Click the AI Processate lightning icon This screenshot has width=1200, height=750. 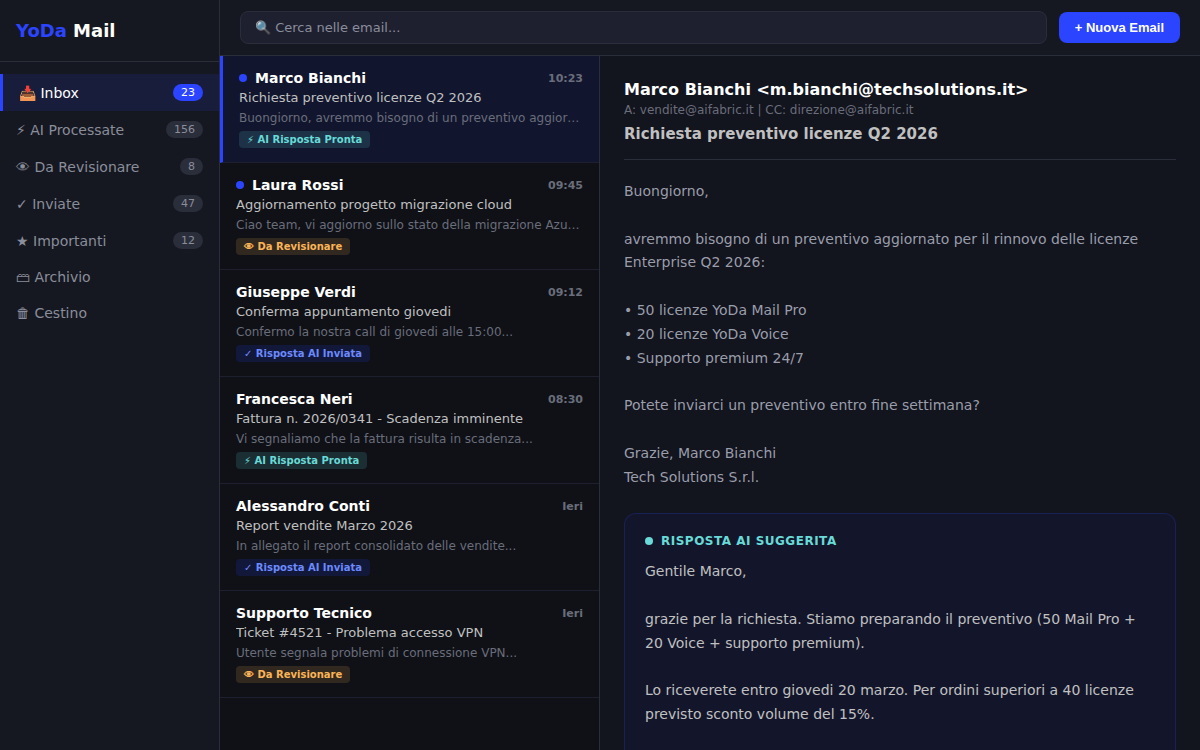[21, 130]
